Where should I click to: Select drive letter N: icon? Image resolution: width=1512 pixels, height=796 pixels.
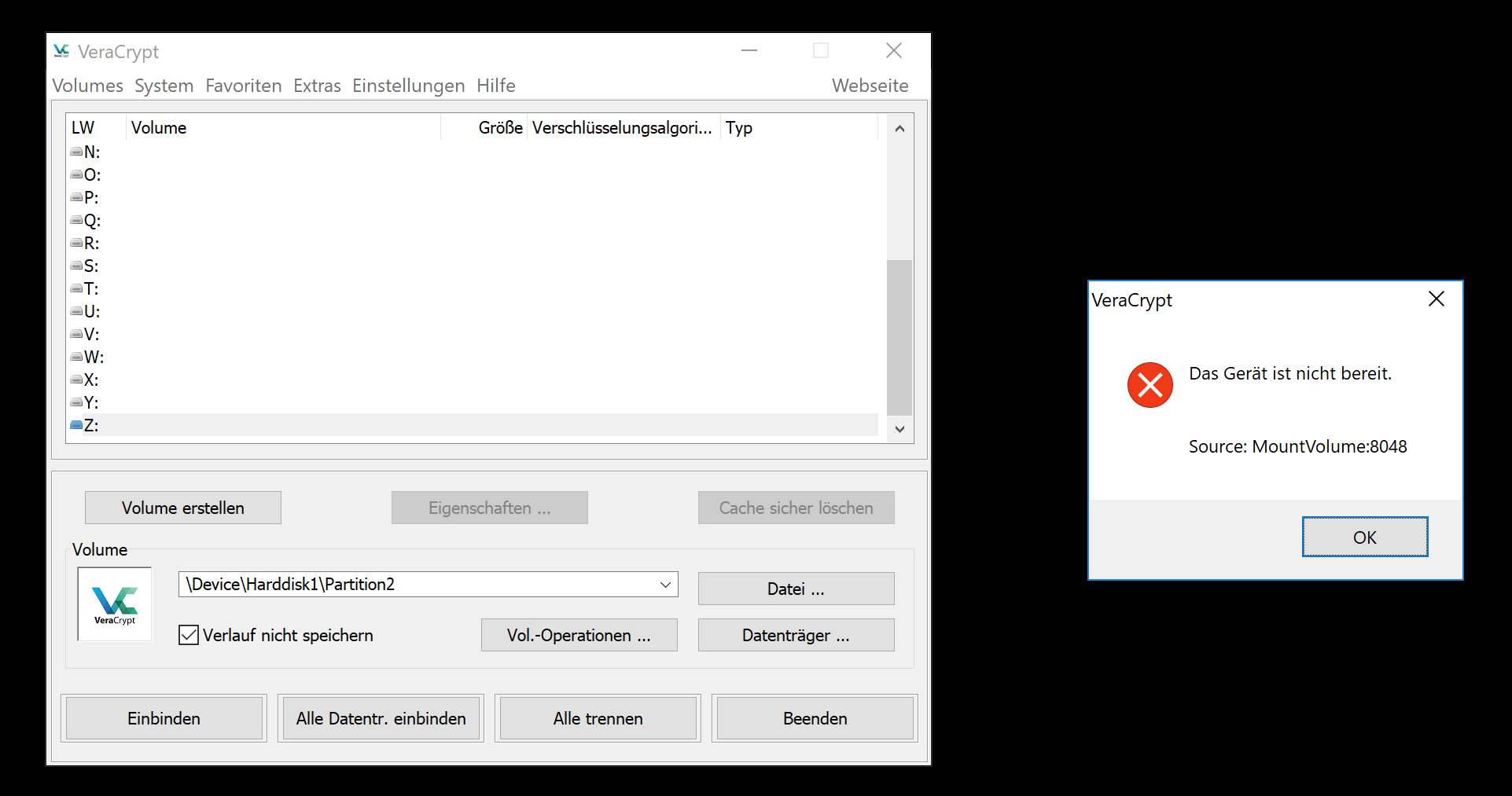76,152
